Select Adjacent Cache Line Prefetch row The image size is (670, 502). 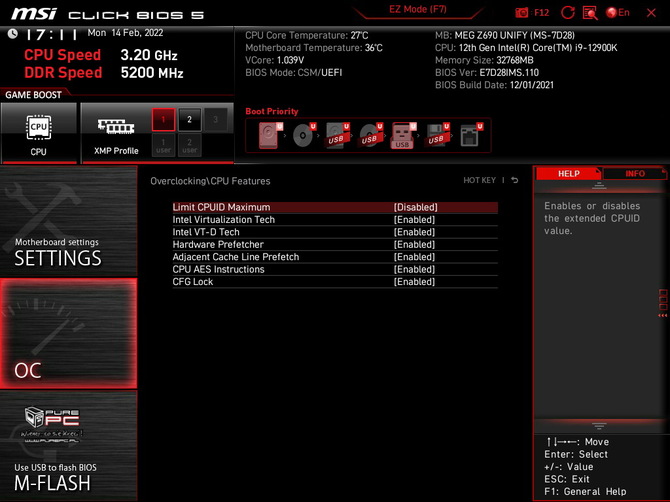tap(335, 257)
